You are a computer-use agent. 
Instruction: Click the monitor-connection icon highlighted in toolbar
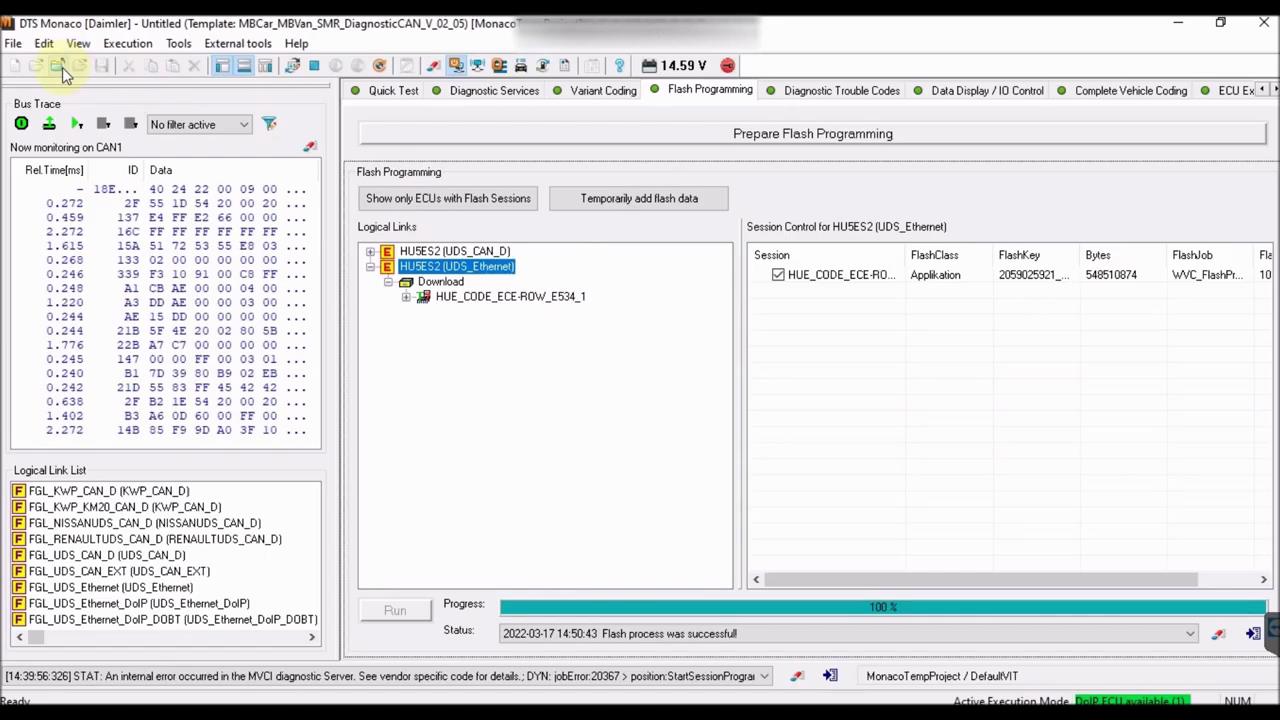tap(457, 66)
